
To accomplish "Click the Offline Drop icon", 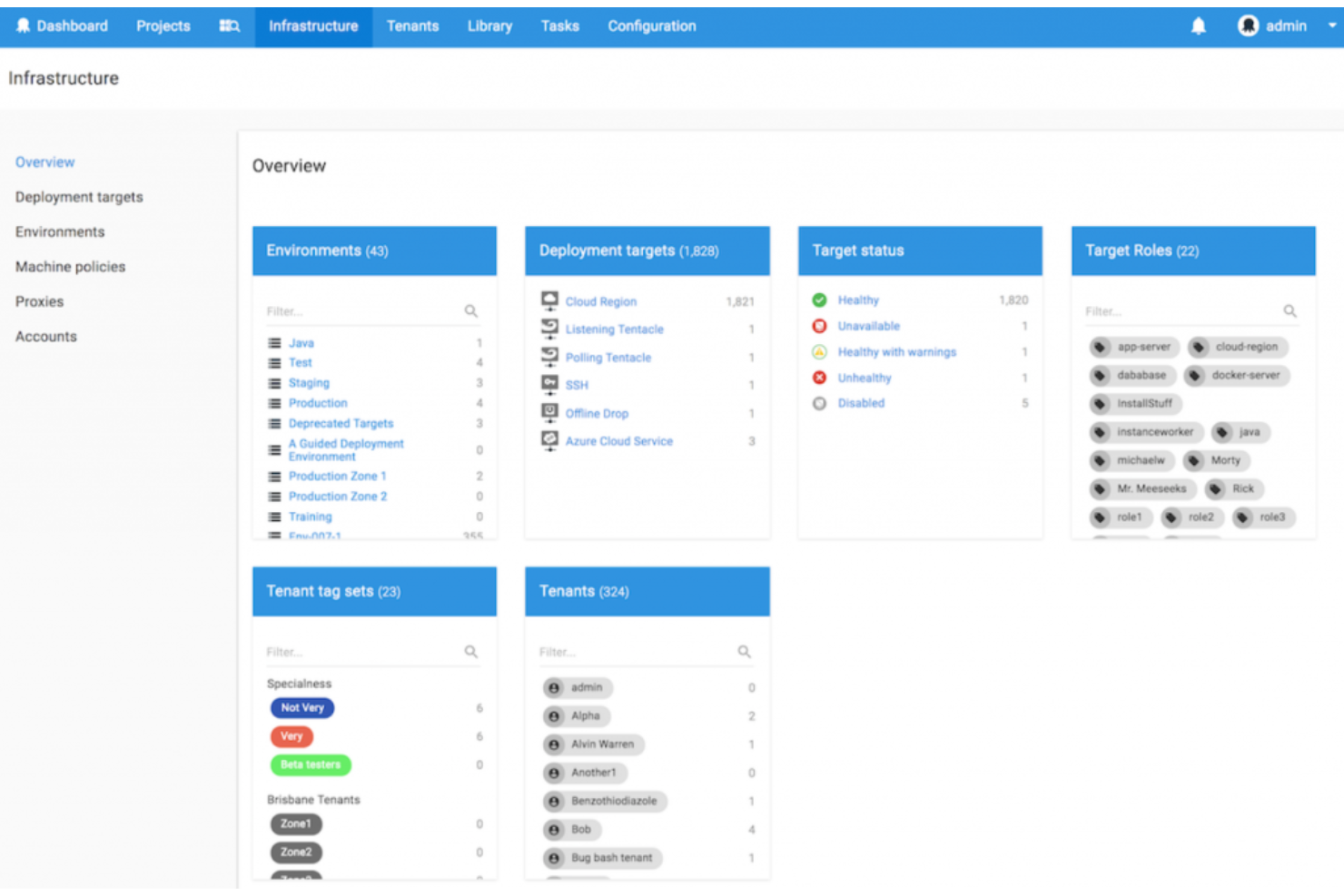I will click(549, 411).
